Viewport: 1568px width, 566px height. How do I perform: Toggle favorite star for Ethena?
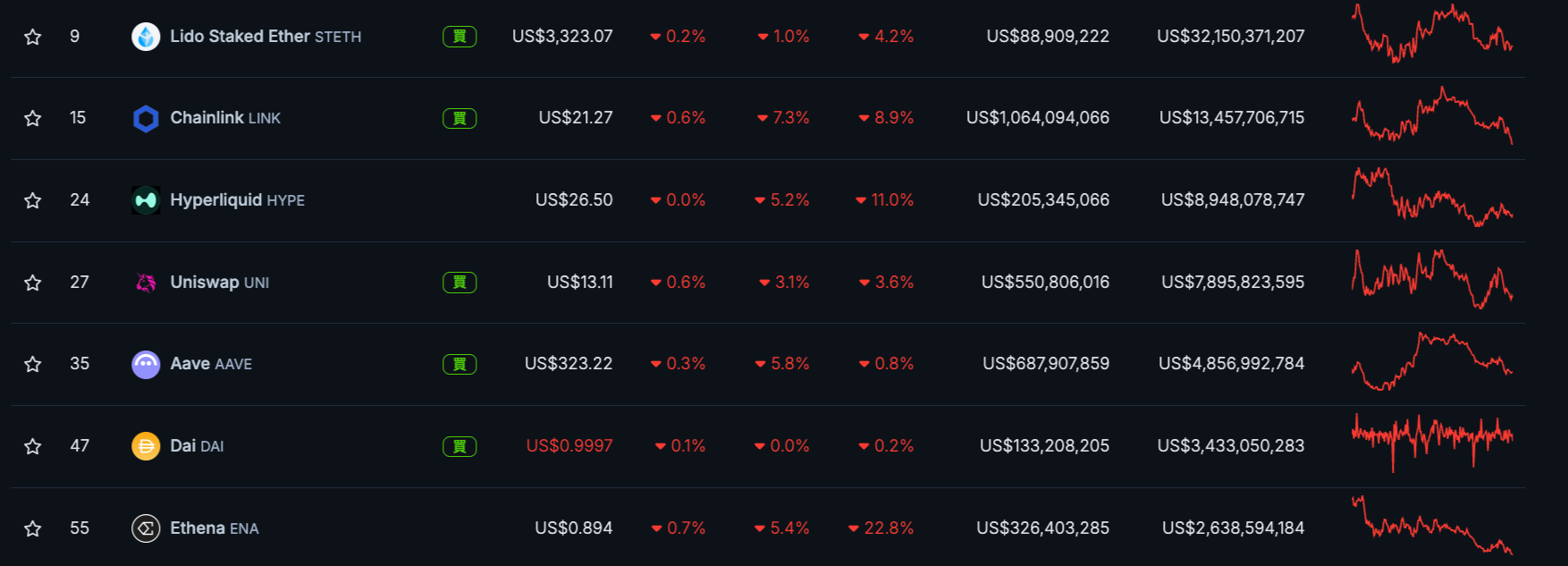coord(33,528)
